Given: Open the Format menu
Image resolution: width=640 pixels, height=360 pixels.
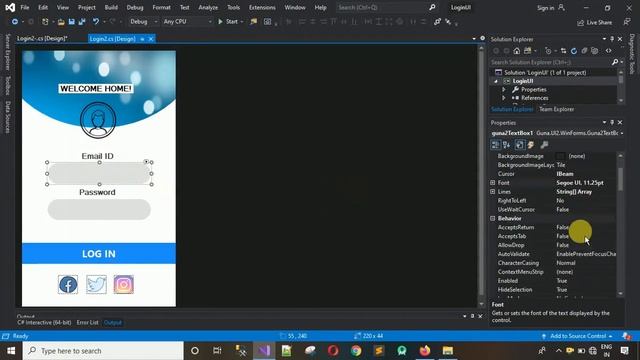Looking at the screenshot, I should pos(161,7).
